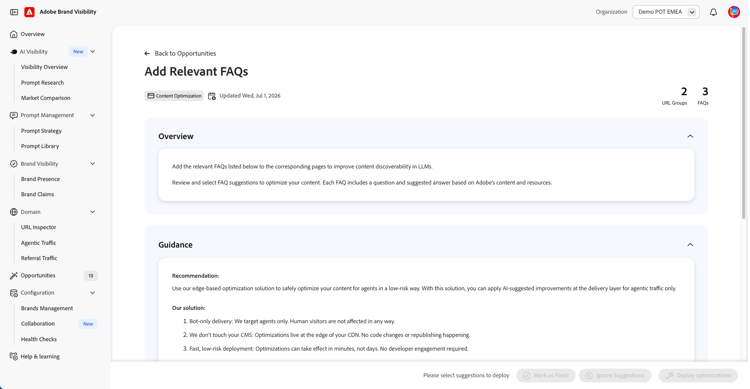Click the Overview home icon

(13, 34)
